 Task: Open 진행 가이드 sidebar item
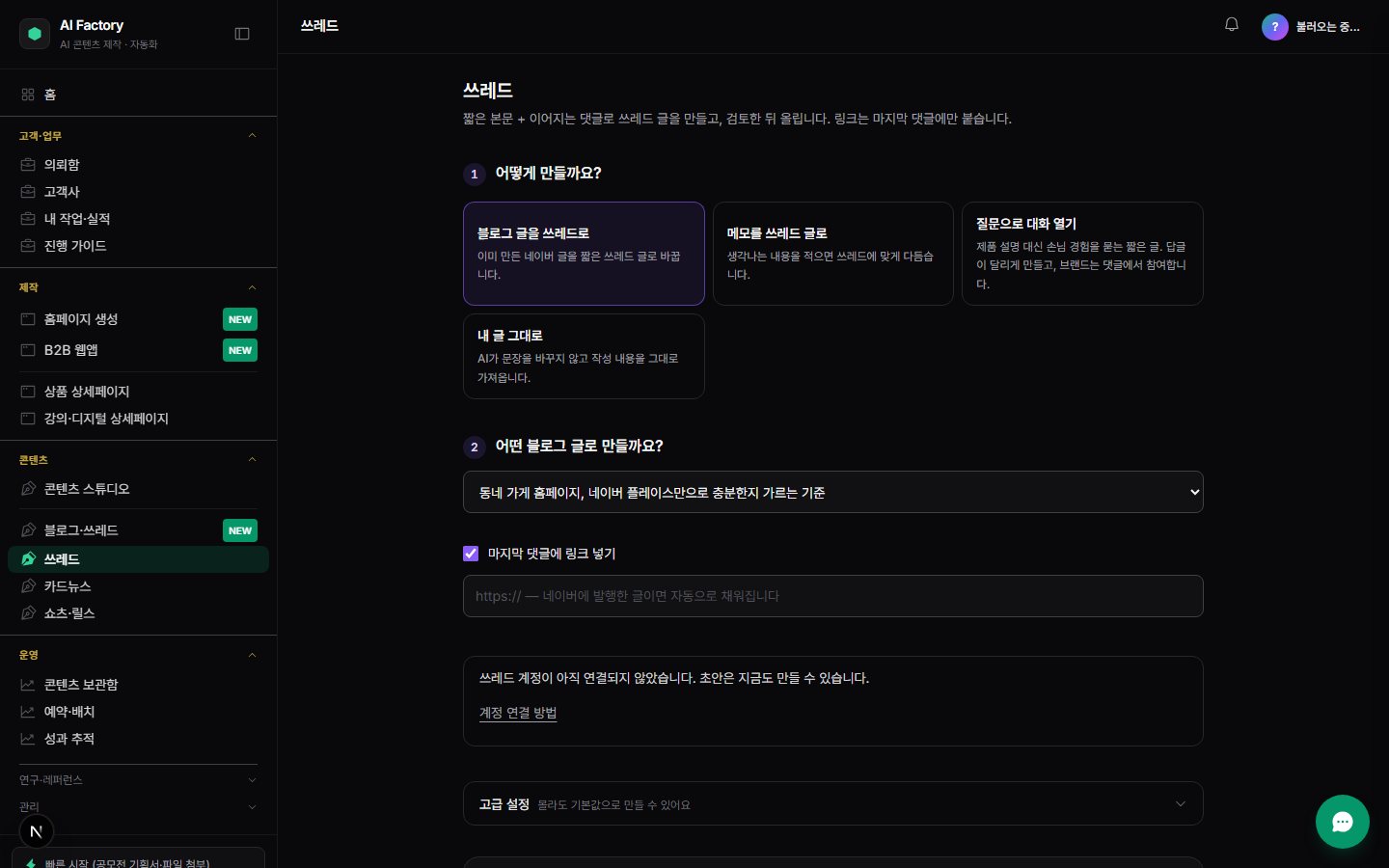[x=138, y=246]
